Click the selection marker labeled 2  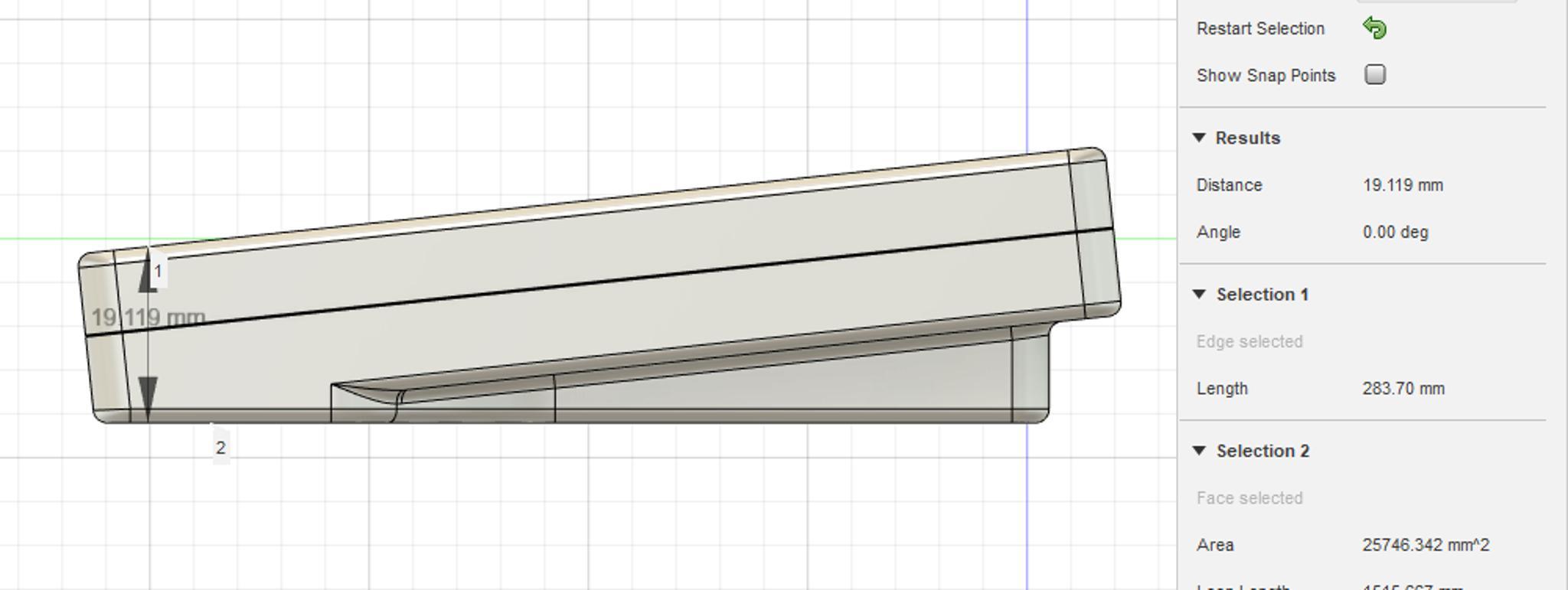220,448
